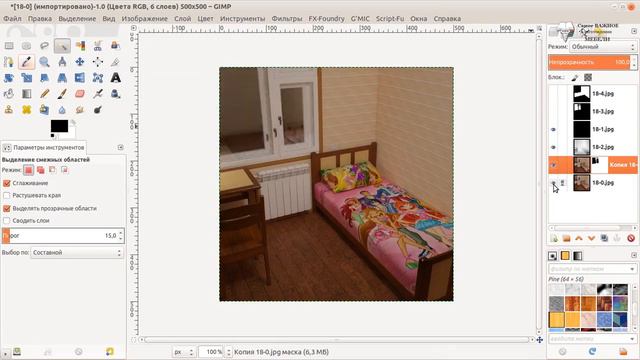
Task: Select the Rotate tool
Action: point(9,78)
